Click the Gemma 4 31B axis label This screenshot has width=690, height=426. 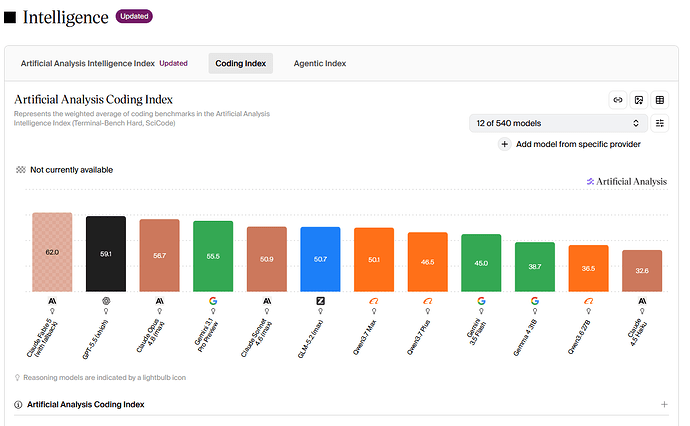(x=525, y=338)
